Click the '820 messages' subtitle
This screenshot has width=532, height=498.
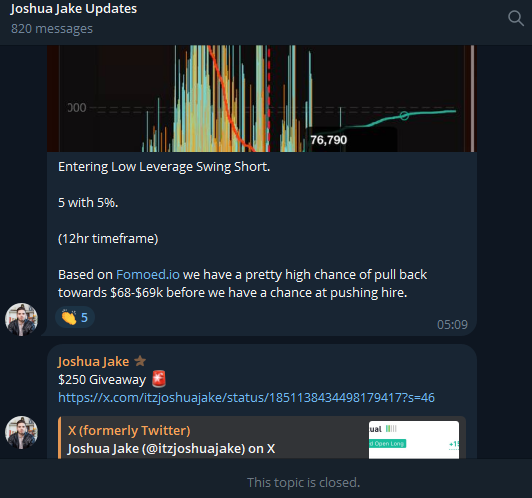[52, 28]
